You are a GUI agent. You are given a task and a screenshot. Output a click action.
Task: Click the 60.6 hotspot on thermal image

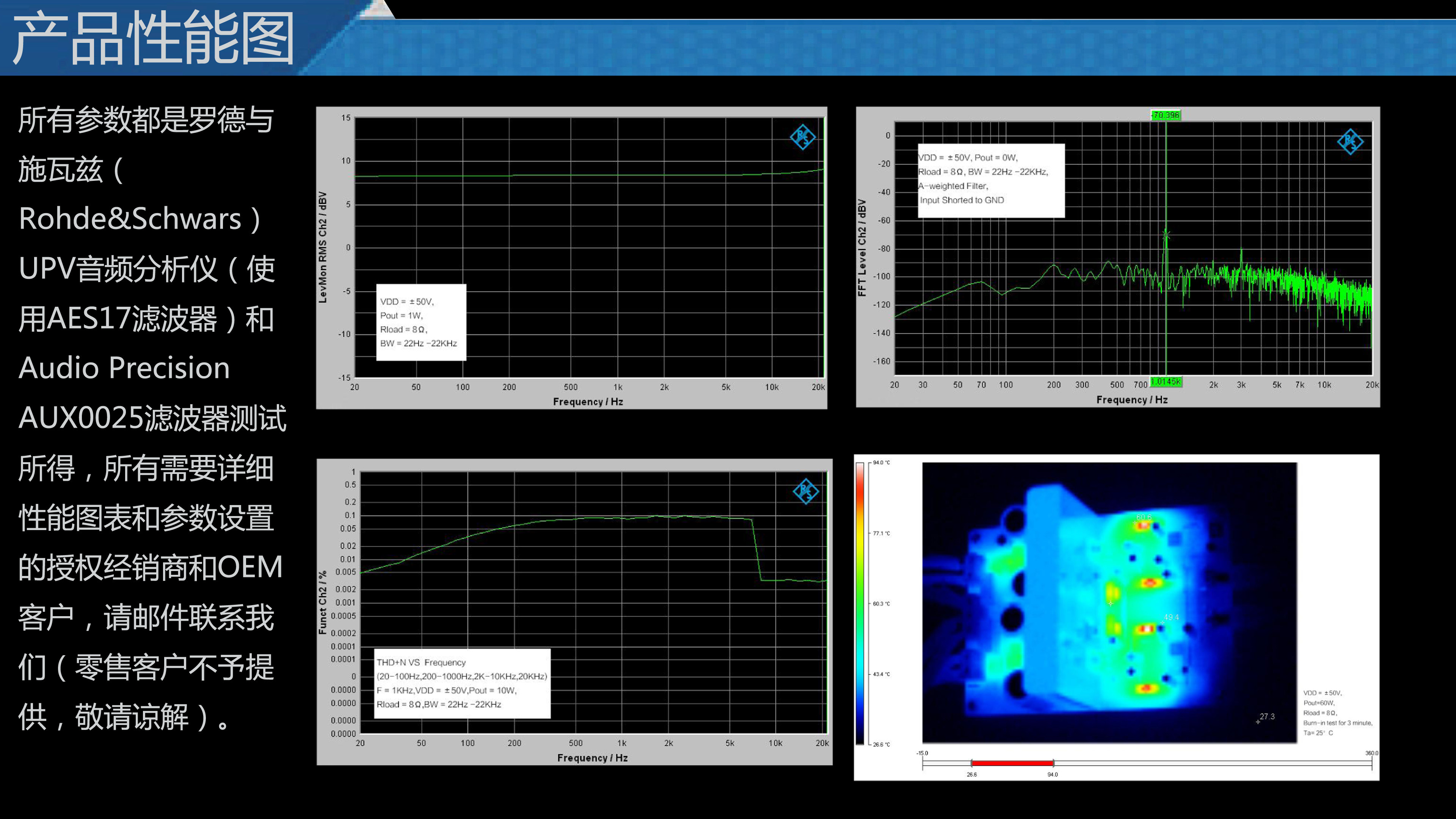(x=1143, y=525)
